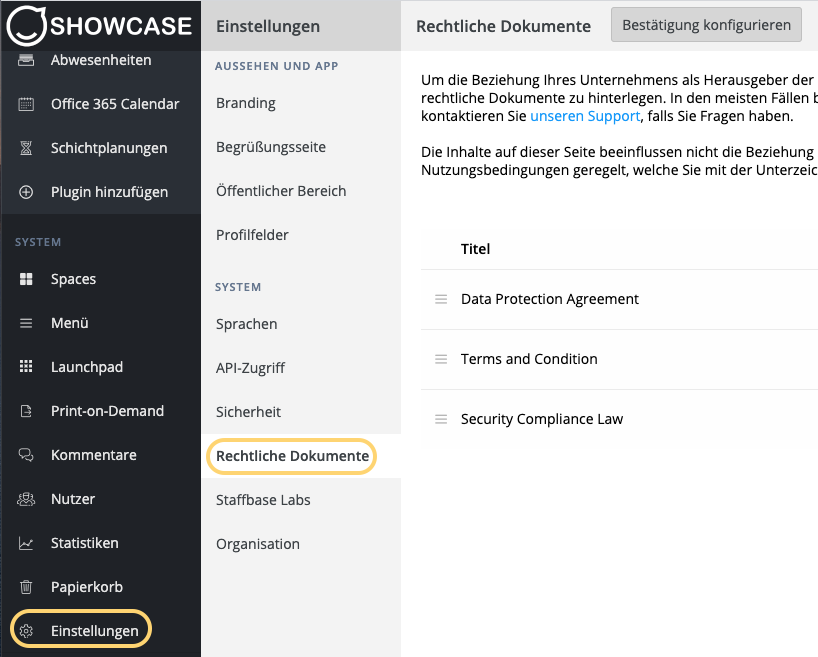Click drag handle of Data Protection Agreement
The height and width of the screenshot is (657, 818).
pyautogui.click(x=441, y=299)
